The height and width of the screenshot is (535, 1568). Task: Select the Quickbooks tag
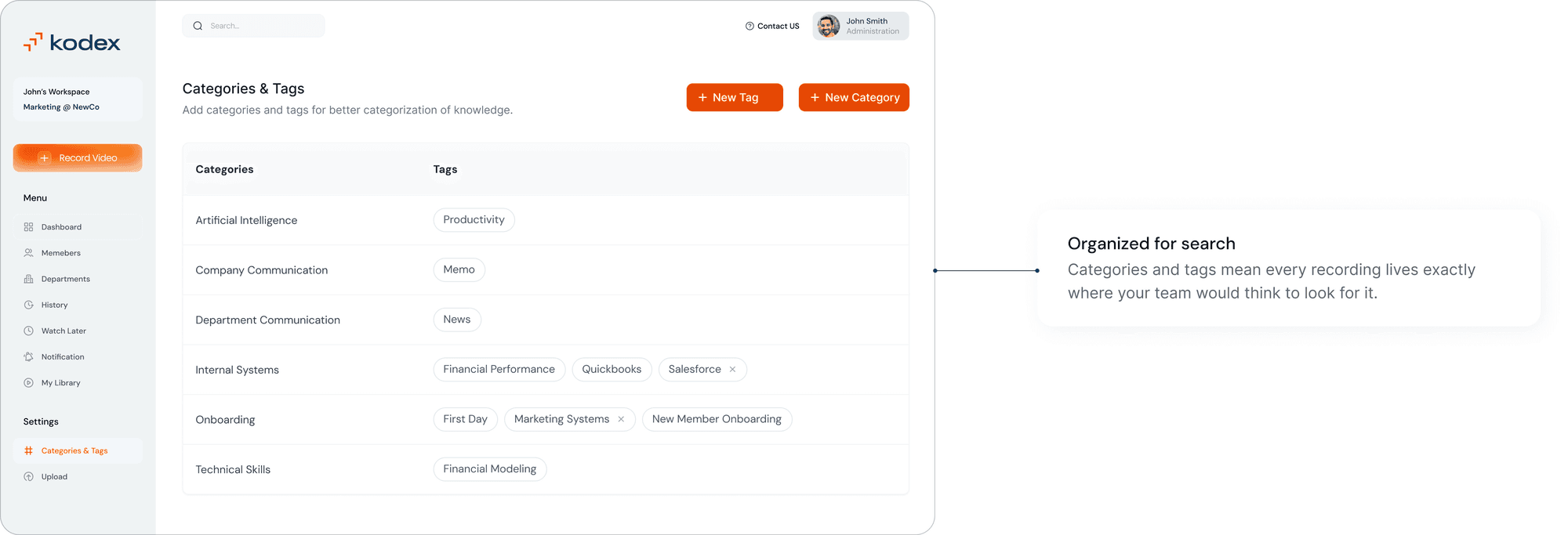612,370
